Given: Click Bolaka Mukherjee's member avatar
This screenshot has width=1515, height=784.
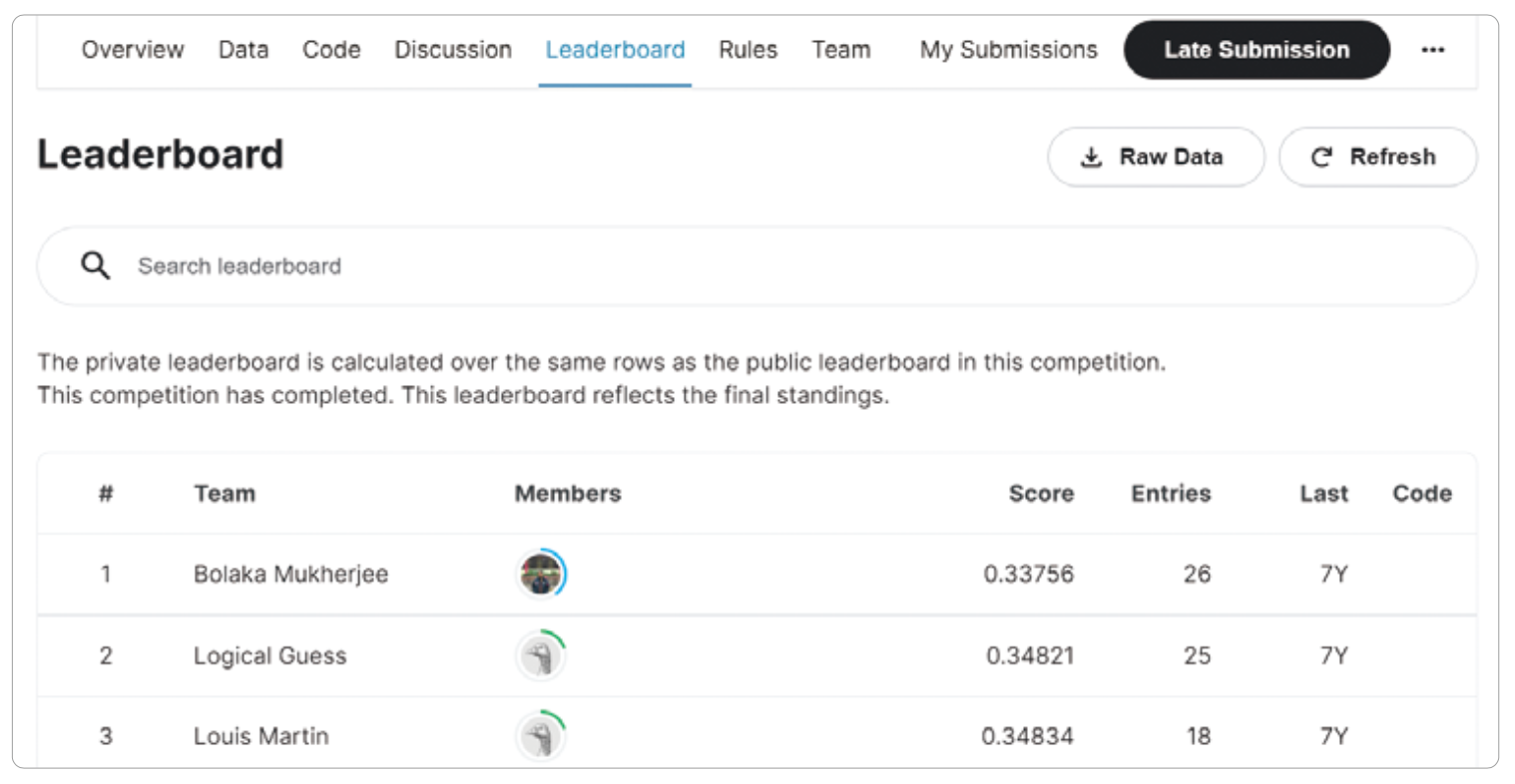Looking at the screenshot, I should [x=541, y=575].
